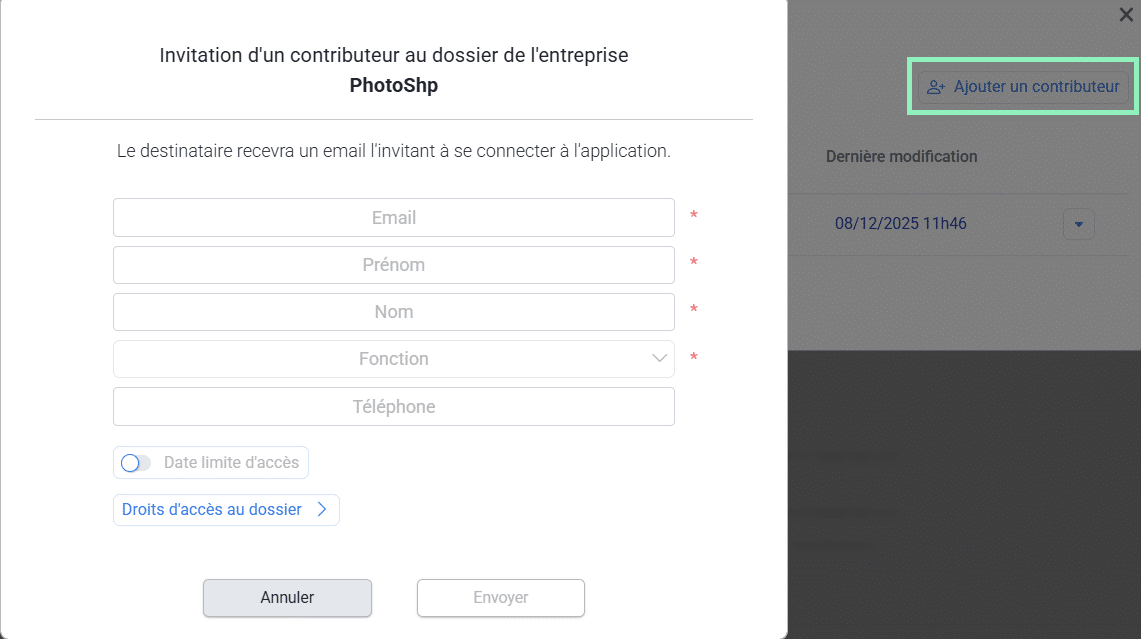Click the red asterisk beside the Email field

[694, 216]
